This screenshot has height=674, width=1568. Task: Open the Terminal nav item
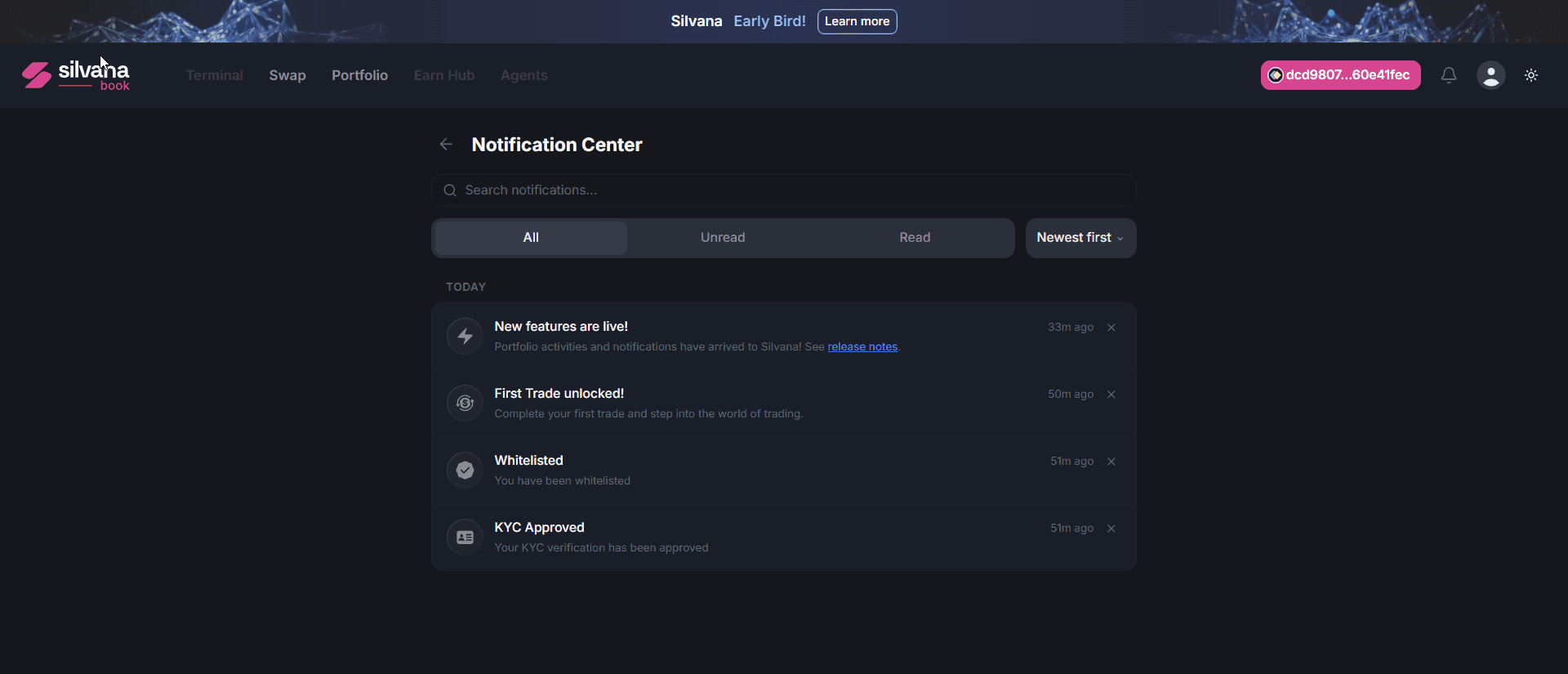point(215,75)
